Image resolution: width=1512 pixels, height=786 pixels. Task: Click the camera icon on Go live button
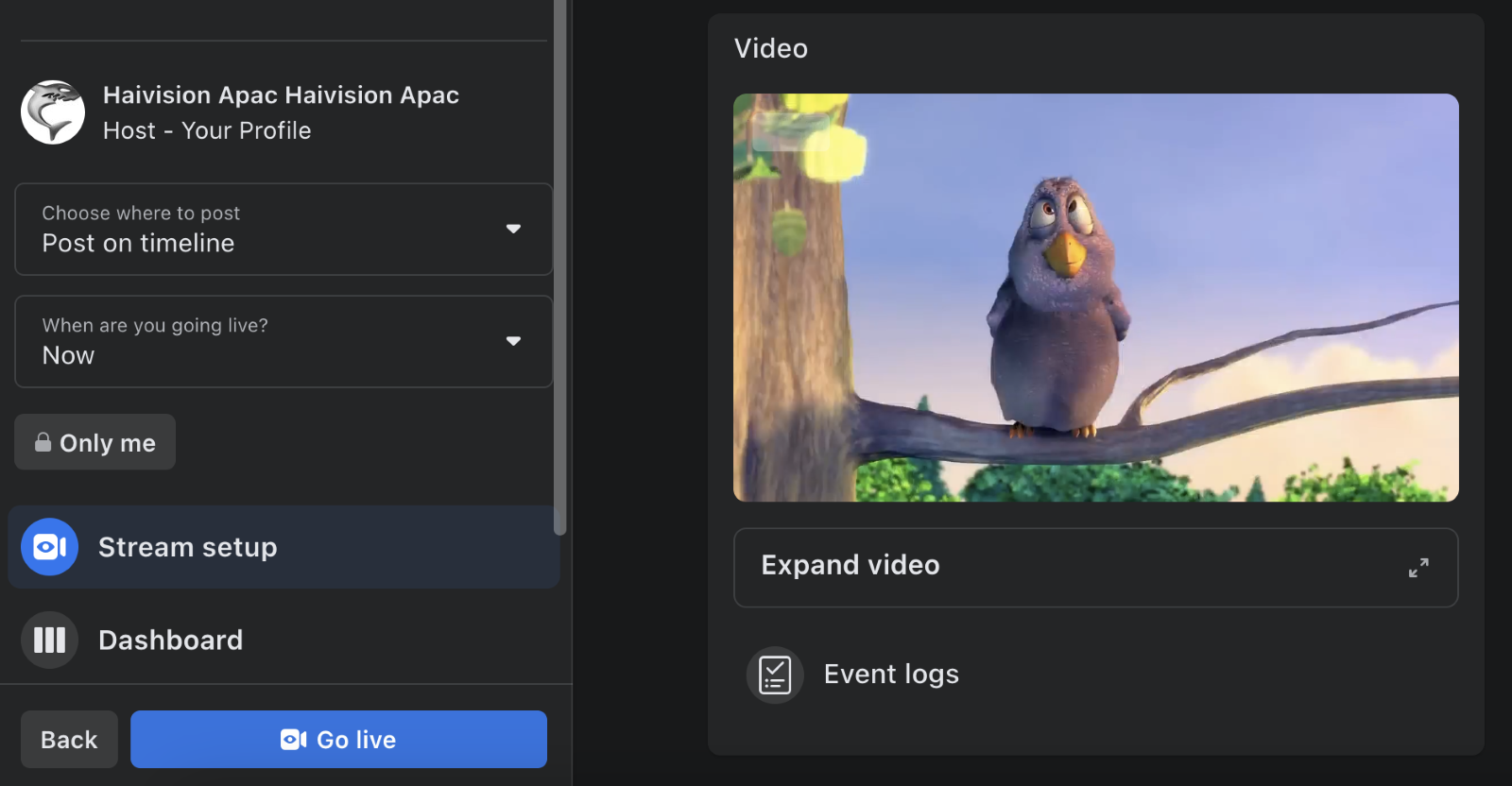click(x=293, y=740)
